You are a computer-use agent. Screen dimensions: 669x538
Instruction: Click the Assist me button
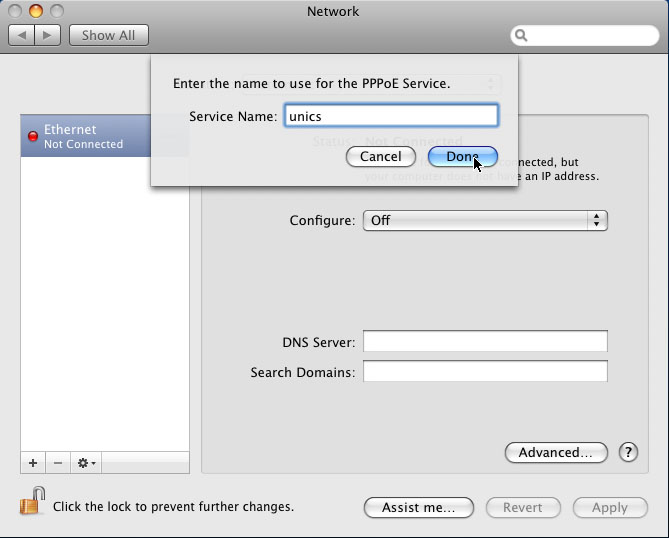pyautogui.click(x=419, y=507)
